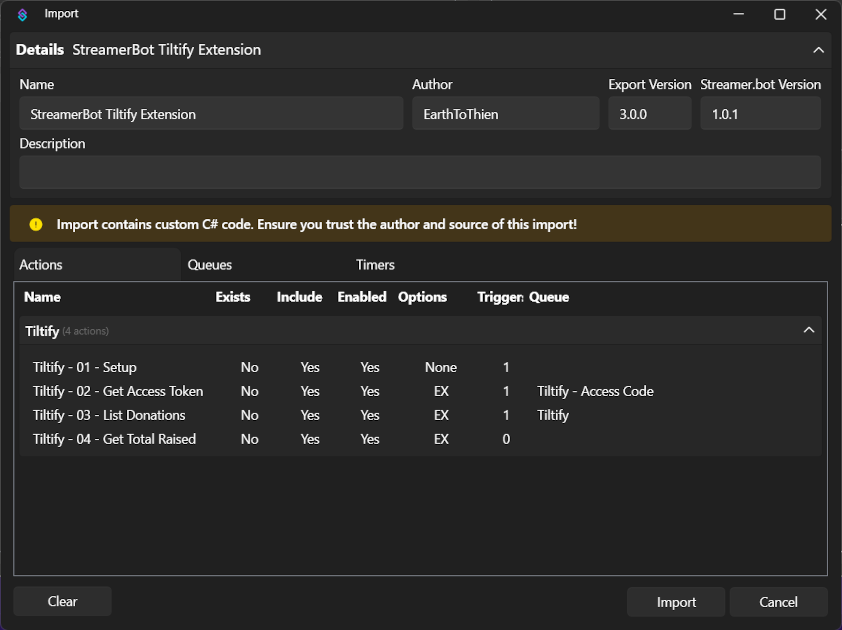Click the Import button
Viewport: 842px width, 630px height.
[x=676, y=602]
